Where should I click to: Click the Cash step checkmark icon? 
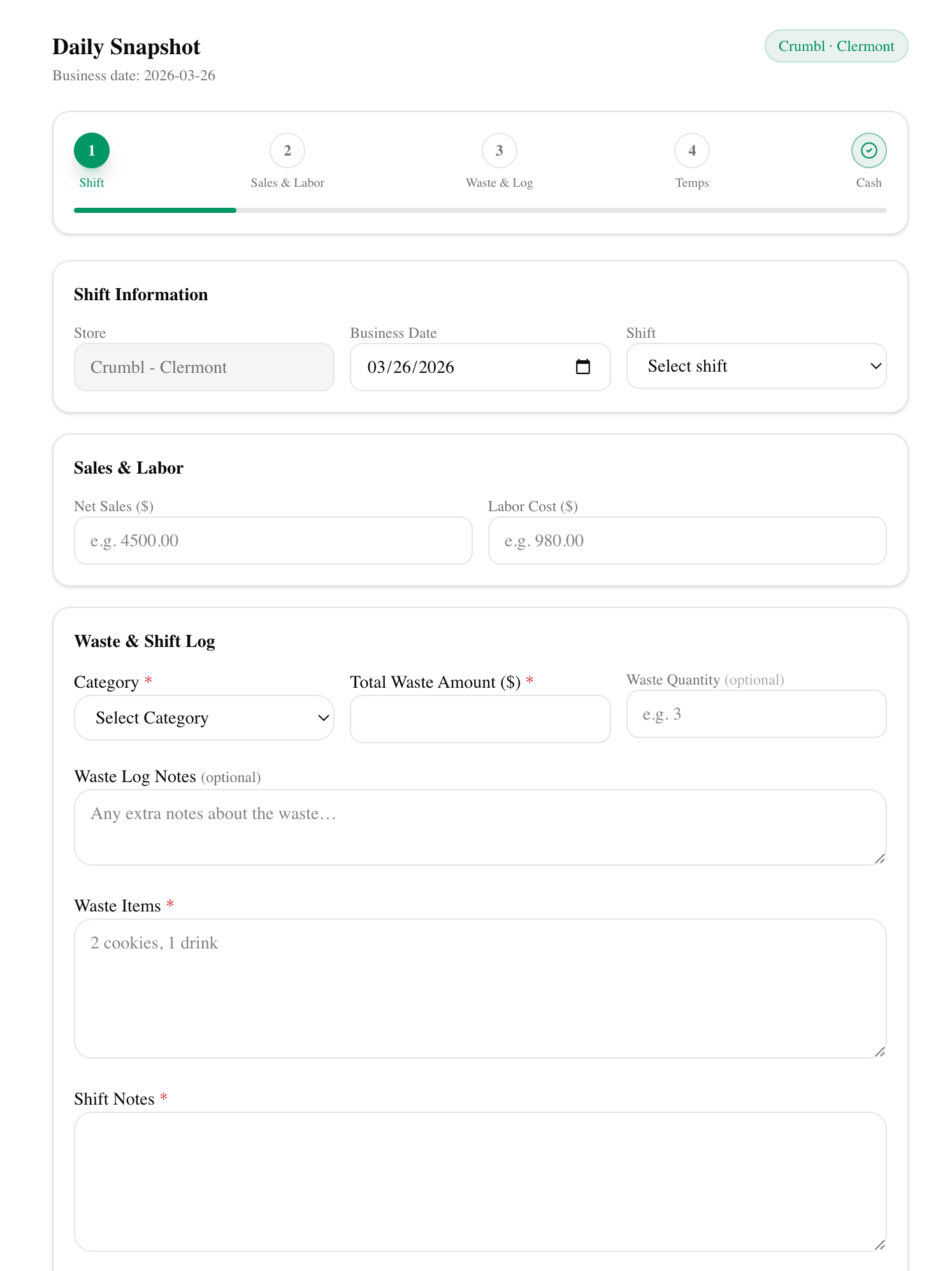click(x=869, y=150)
